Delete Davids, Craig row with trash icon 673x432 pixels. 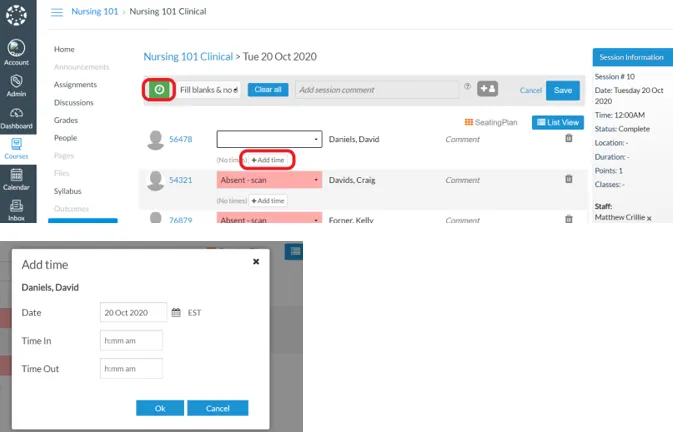[569, 179]
